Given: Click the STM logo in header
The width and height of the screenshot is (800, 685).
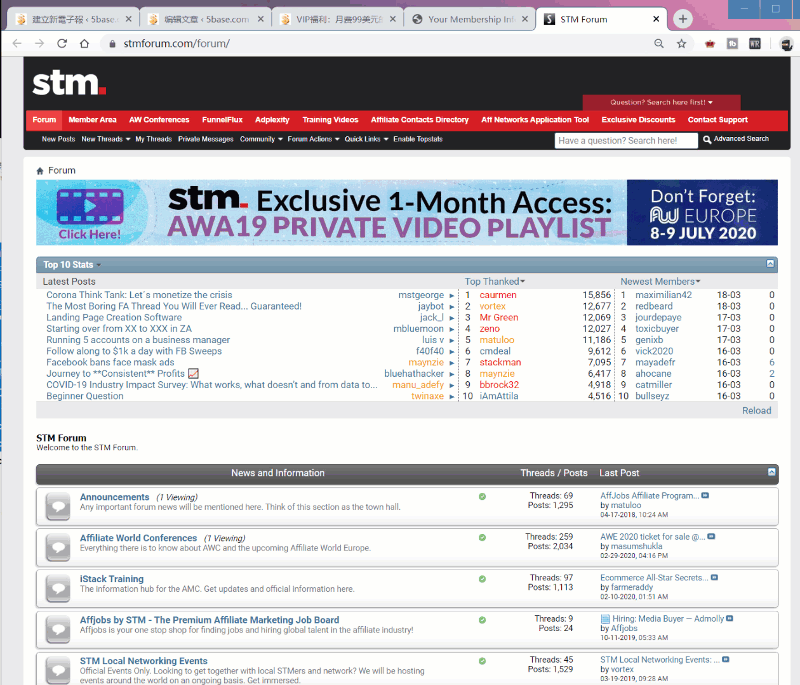Looking at the screenshot, I should 69,83.
